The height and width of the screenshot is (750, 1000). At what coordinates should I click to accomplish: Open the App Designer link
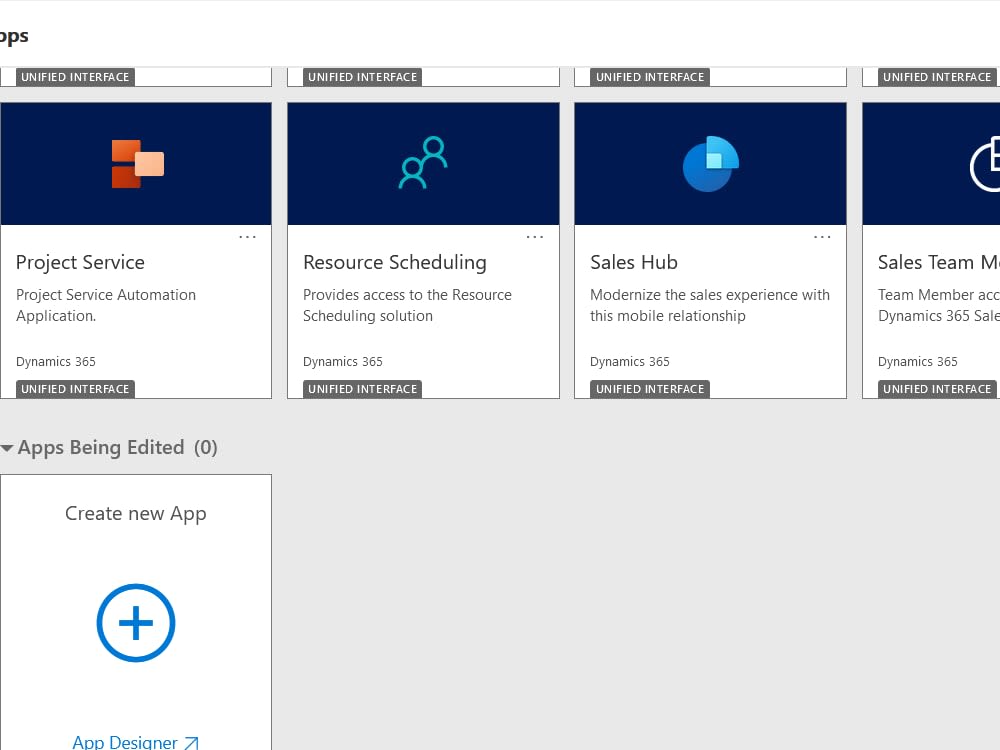125,742
